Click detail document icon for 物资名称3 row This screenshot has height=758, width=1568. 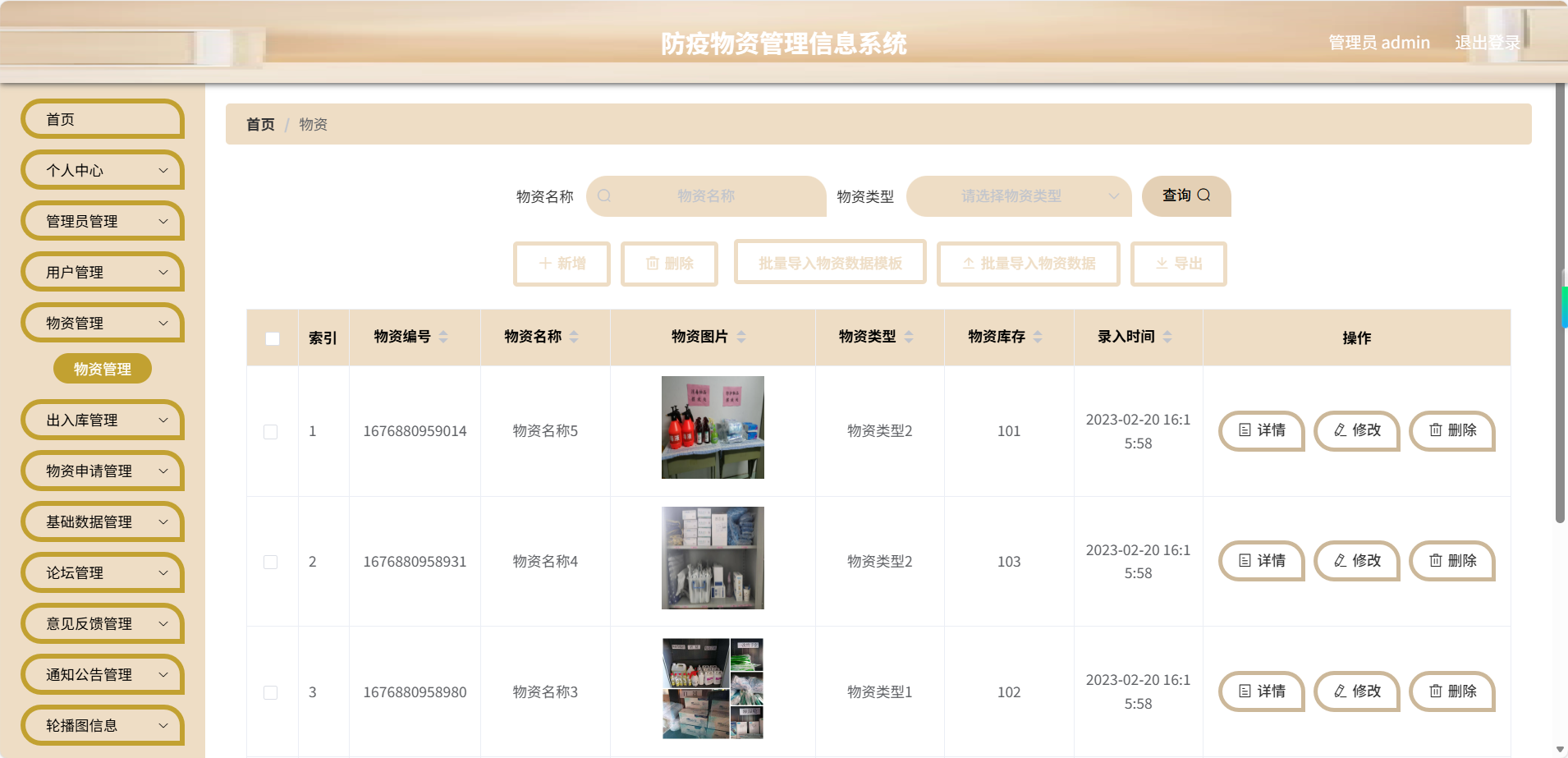coord(1245,691)
